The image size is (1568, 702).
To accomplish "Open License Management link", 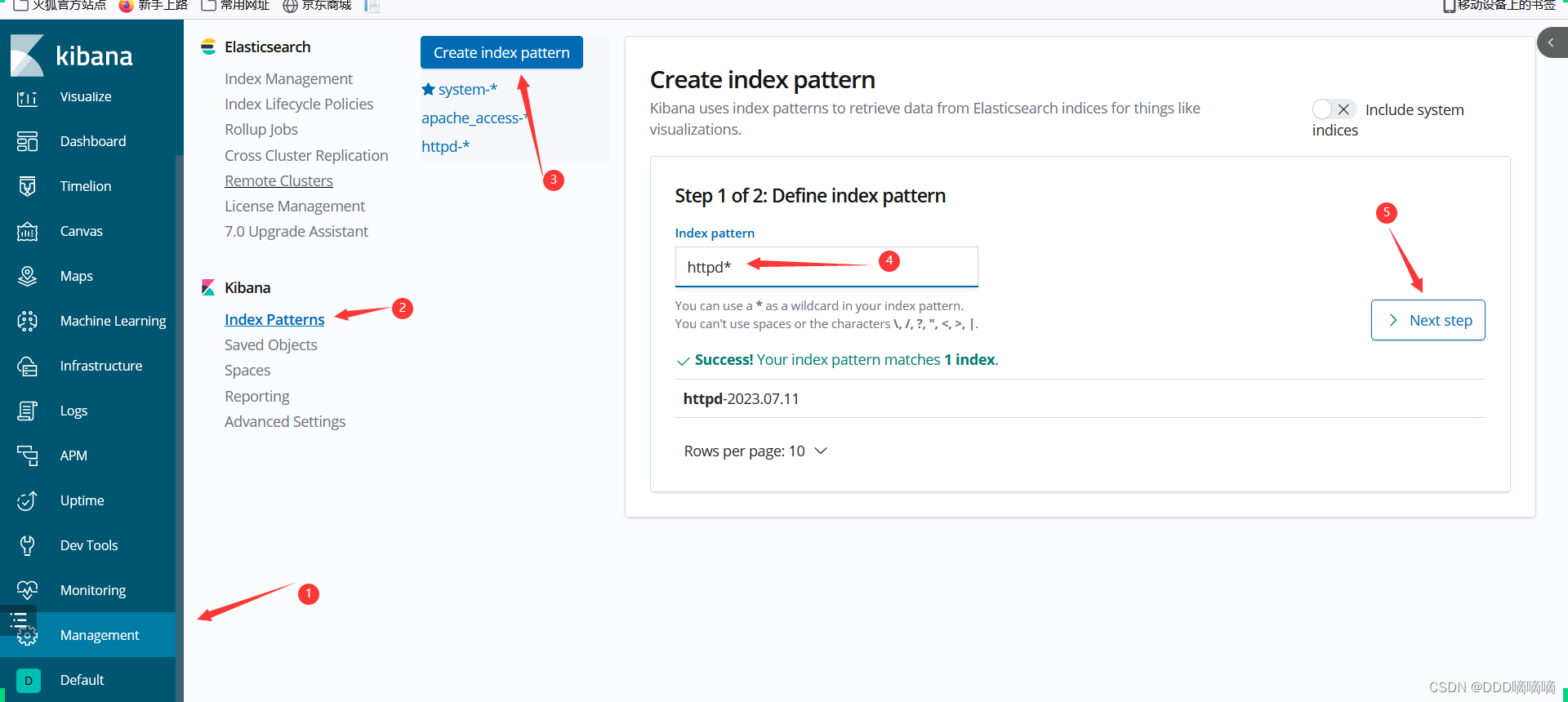I will [295, 206].
